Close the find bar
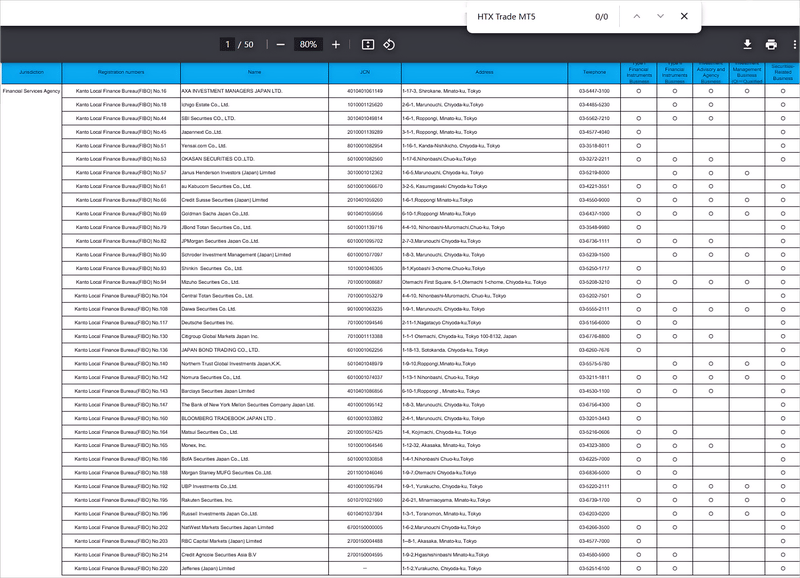 point(684,16)
